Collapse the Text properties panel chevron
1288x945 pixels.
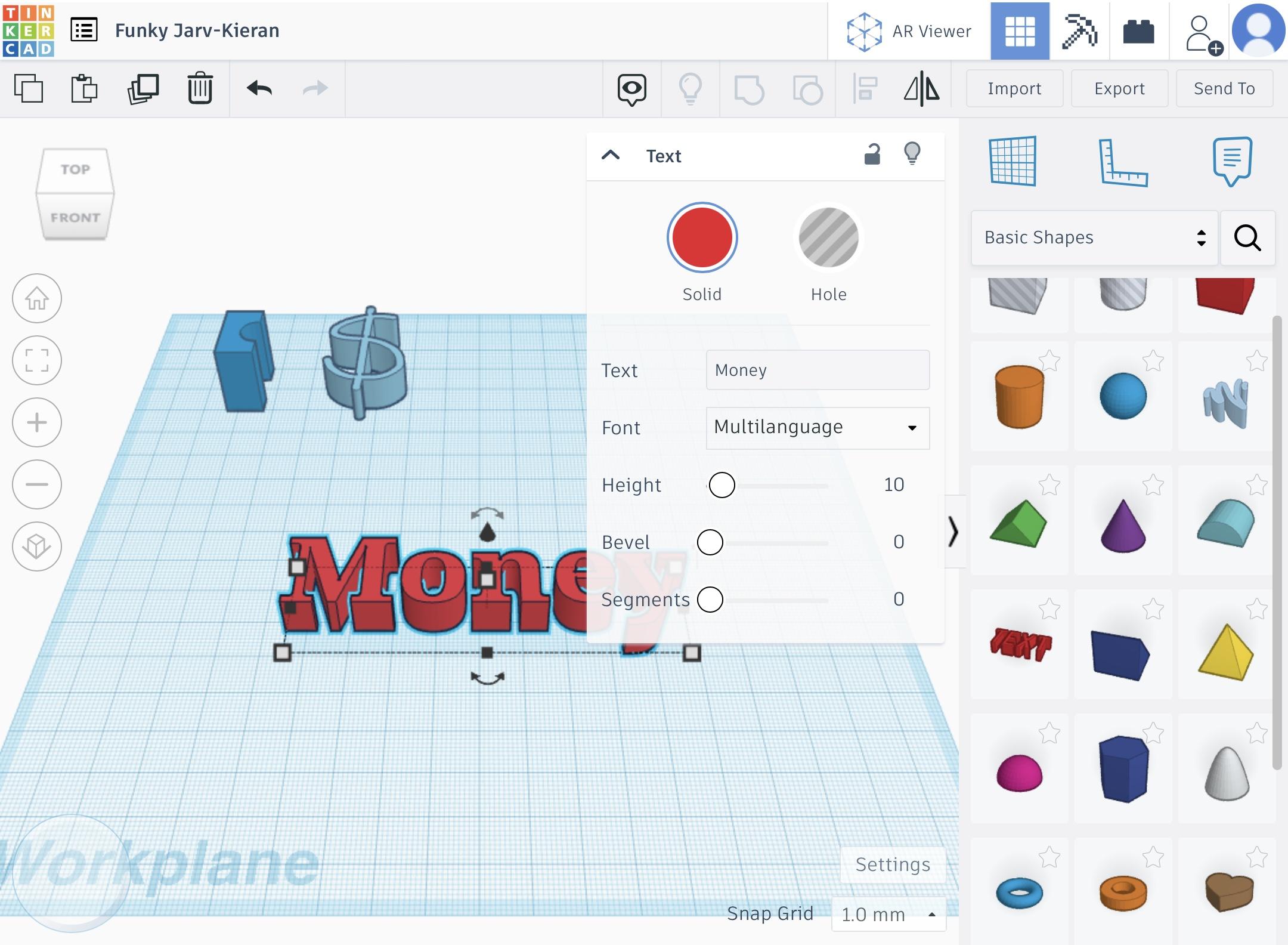611,156
